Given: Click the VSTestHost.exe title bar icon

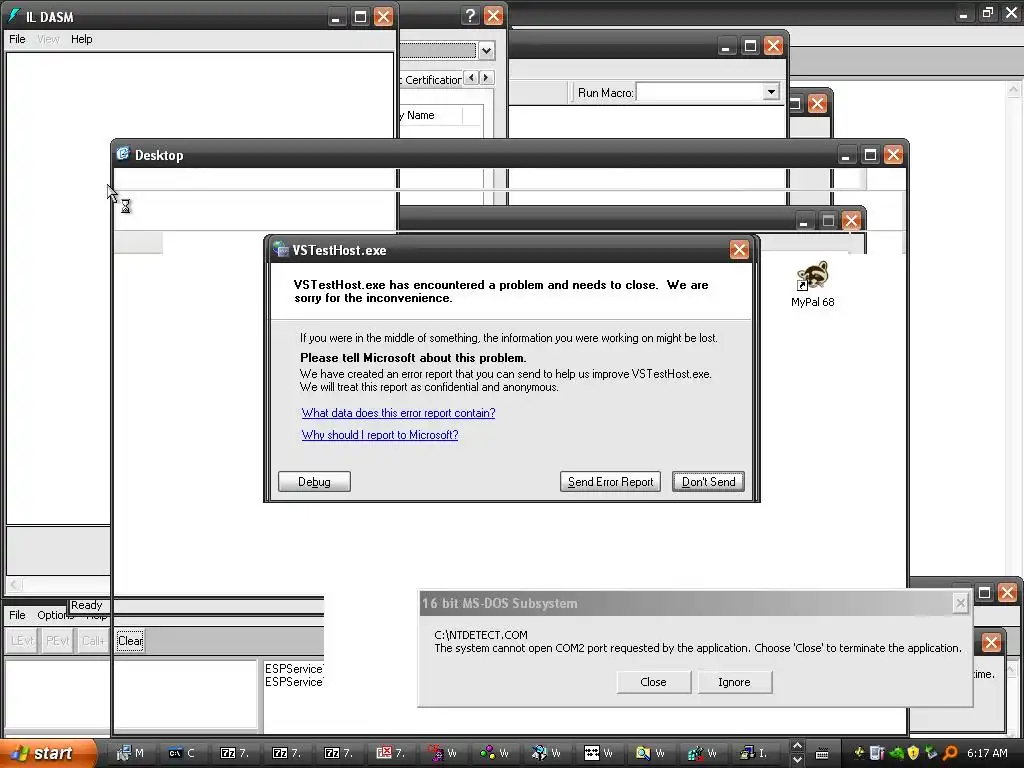Looking at the screenshot, I should 281,249.
